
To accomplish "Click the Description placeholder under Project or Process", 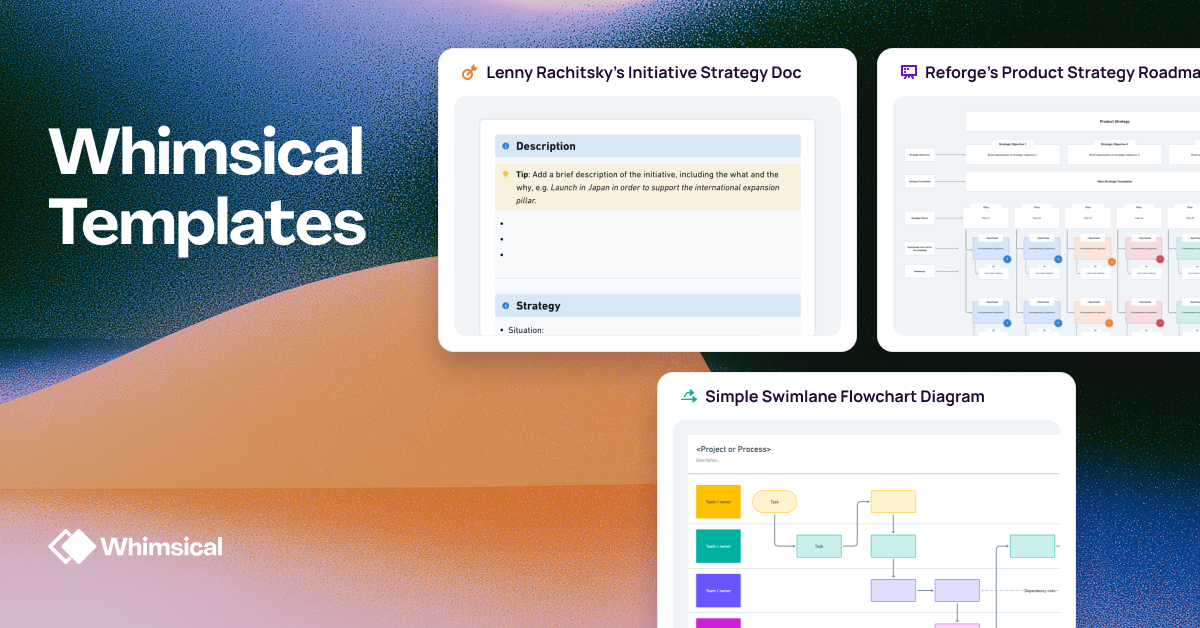I will (708, 461).
